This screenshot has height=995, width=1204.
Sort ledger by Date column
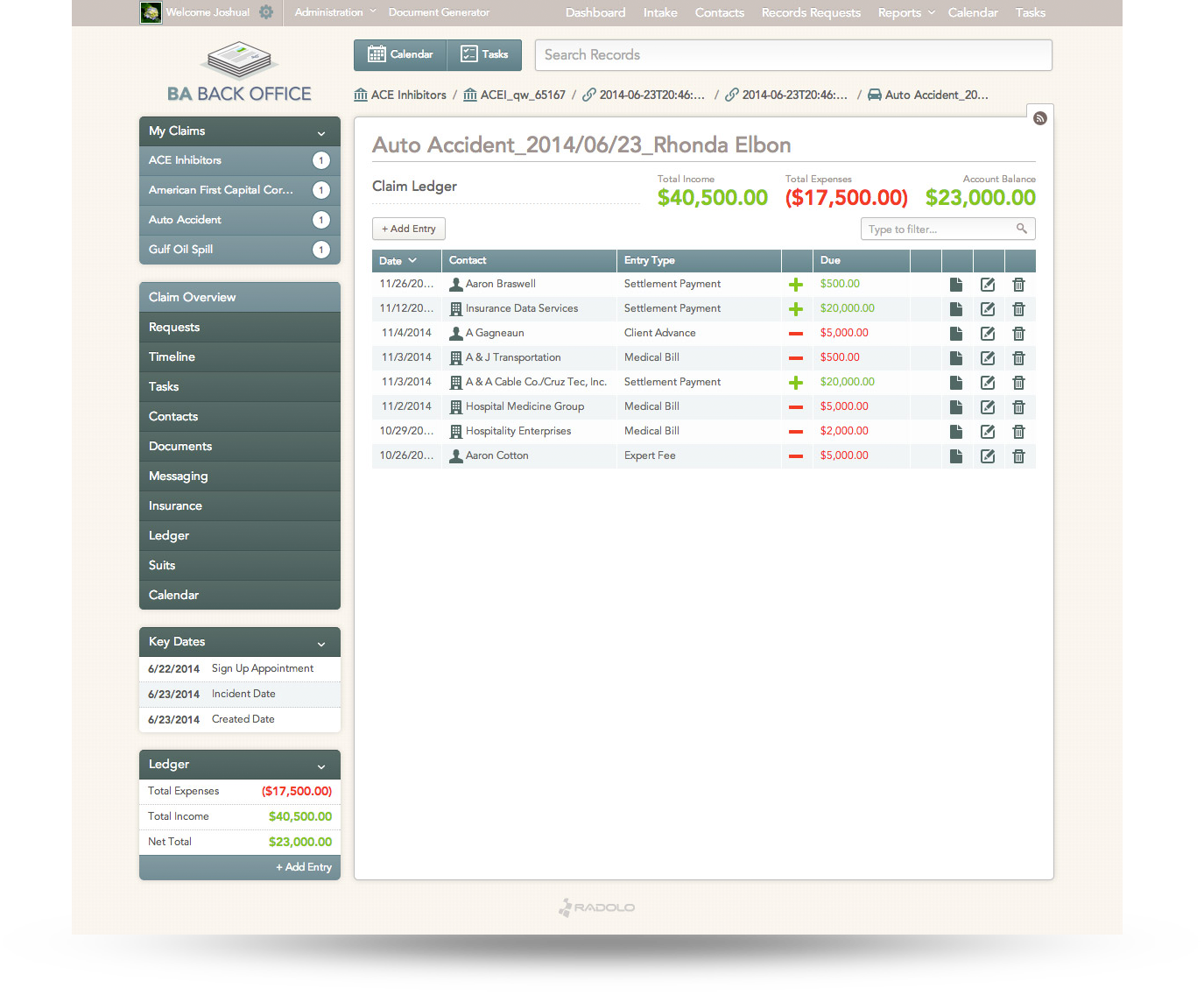point(398,261)
